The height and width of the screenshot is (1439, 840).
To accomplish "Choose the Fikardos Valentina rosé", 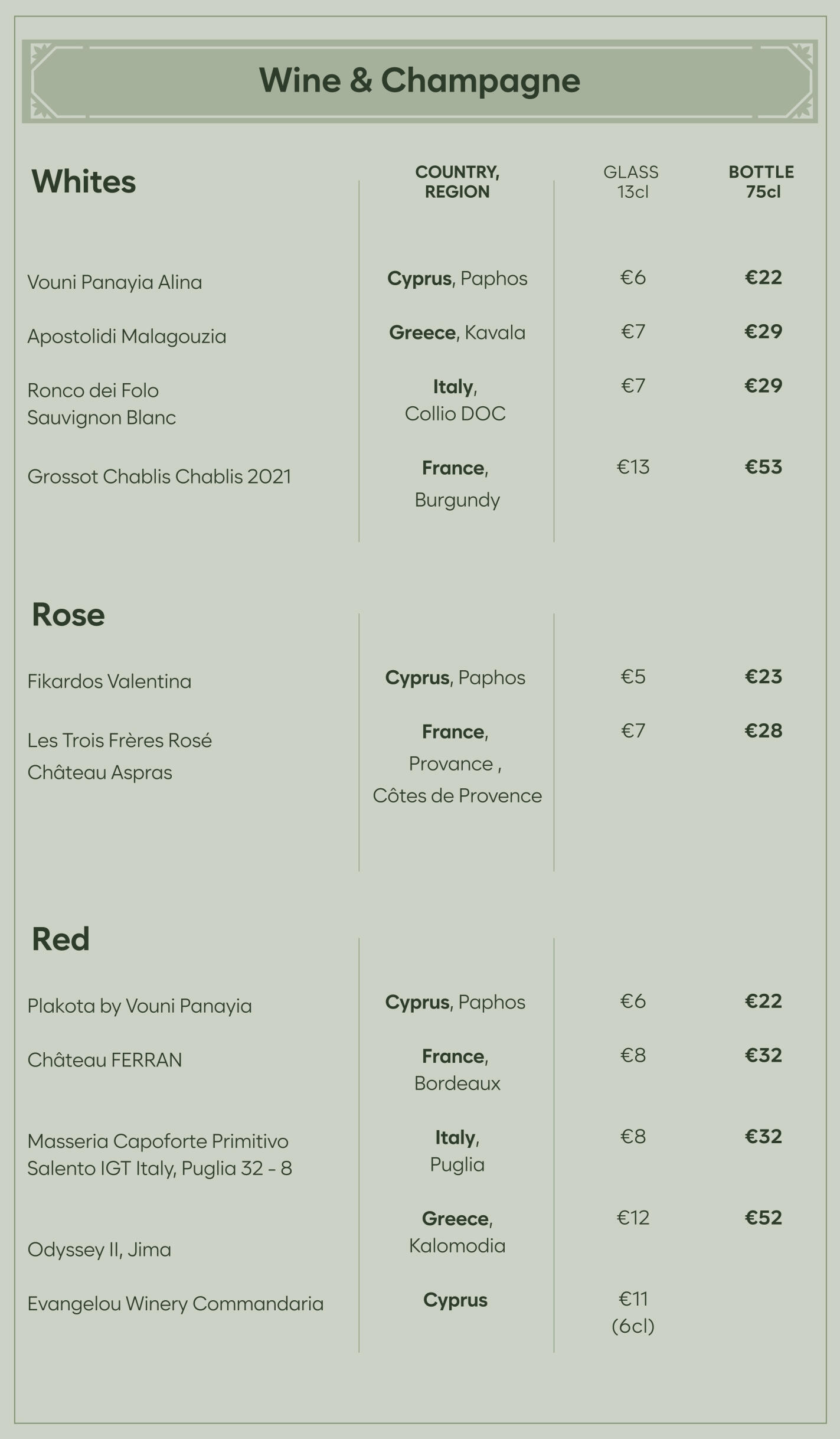I will (109, 681).
